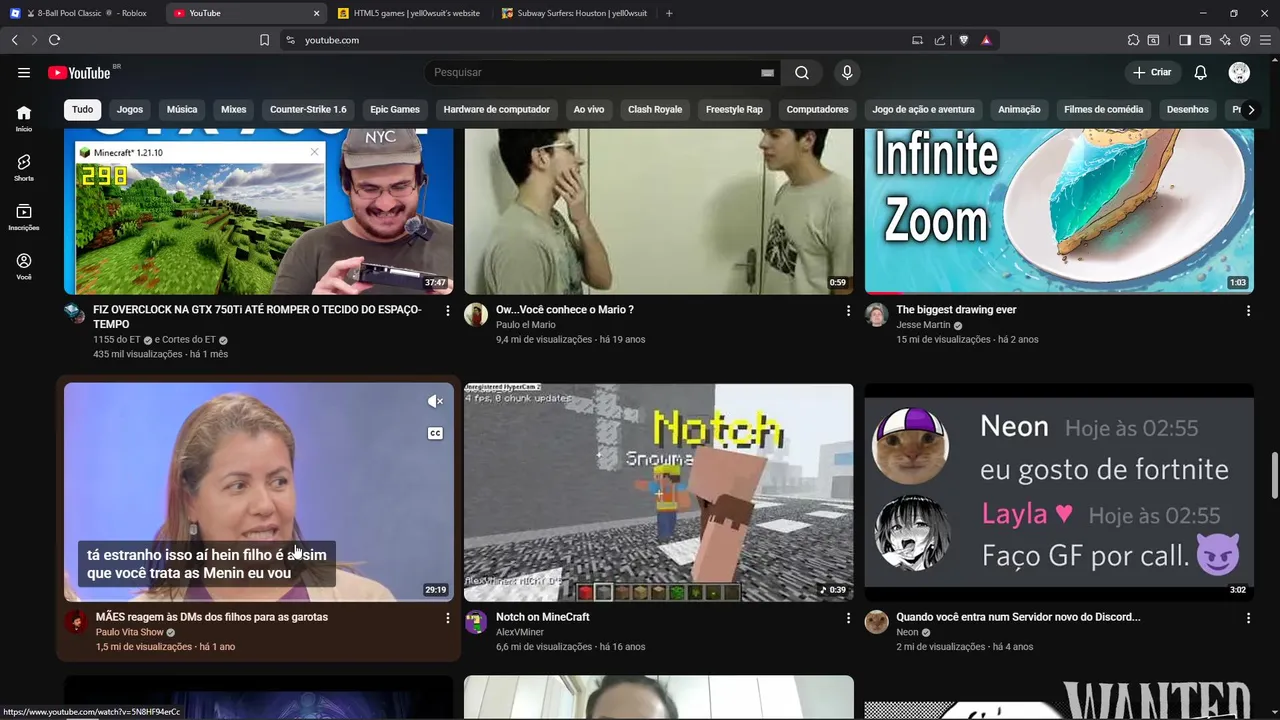Open the Infinite Zoom video thumbnail
The image size is (1280, 720).
pos(1059,211)
